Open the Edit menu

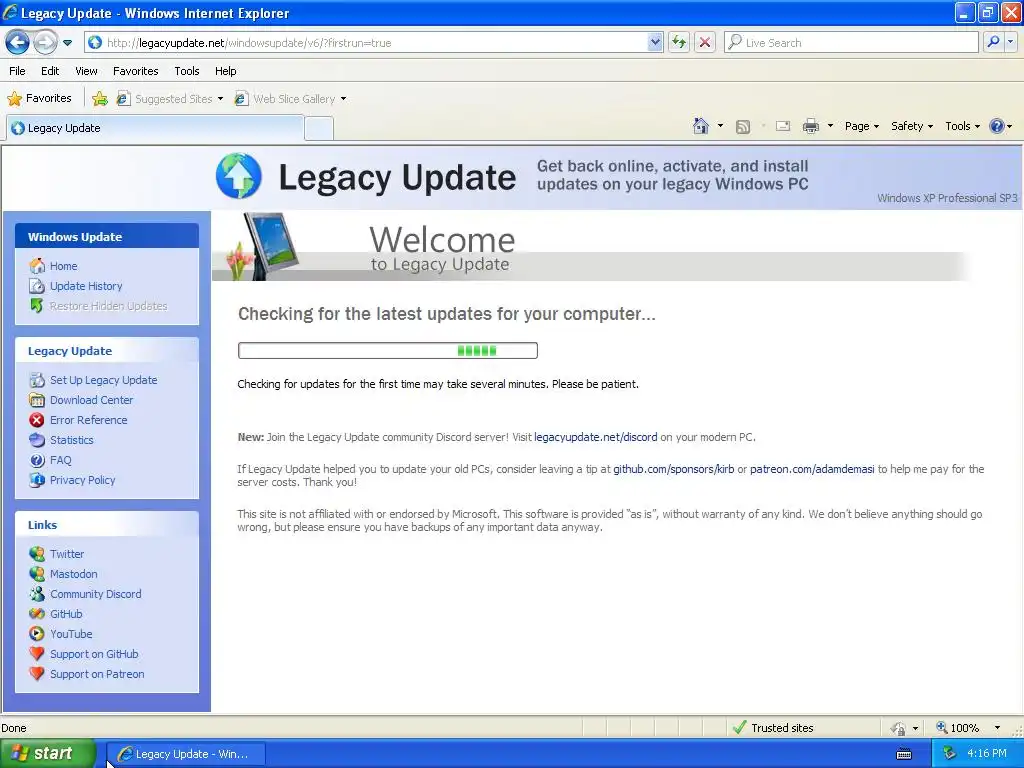pos(50,71)
